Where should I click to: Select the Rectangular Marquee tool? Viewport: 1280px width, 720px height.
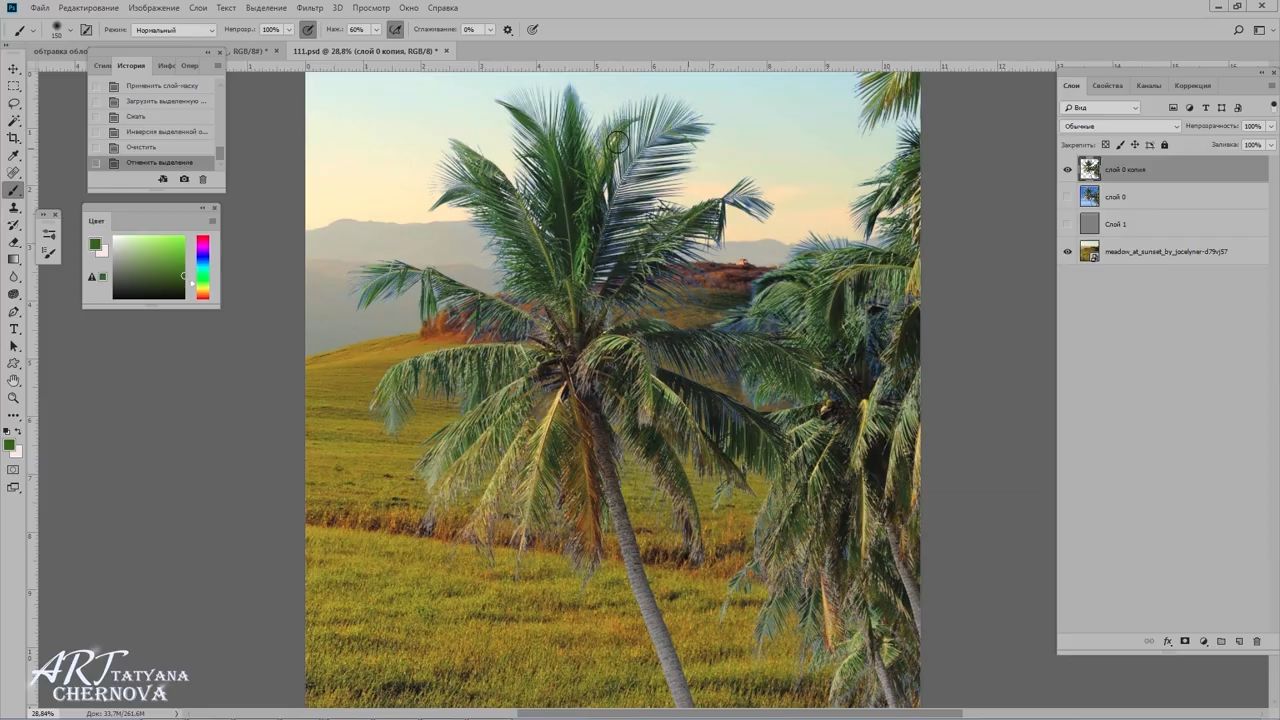click(x=14, y=86)
